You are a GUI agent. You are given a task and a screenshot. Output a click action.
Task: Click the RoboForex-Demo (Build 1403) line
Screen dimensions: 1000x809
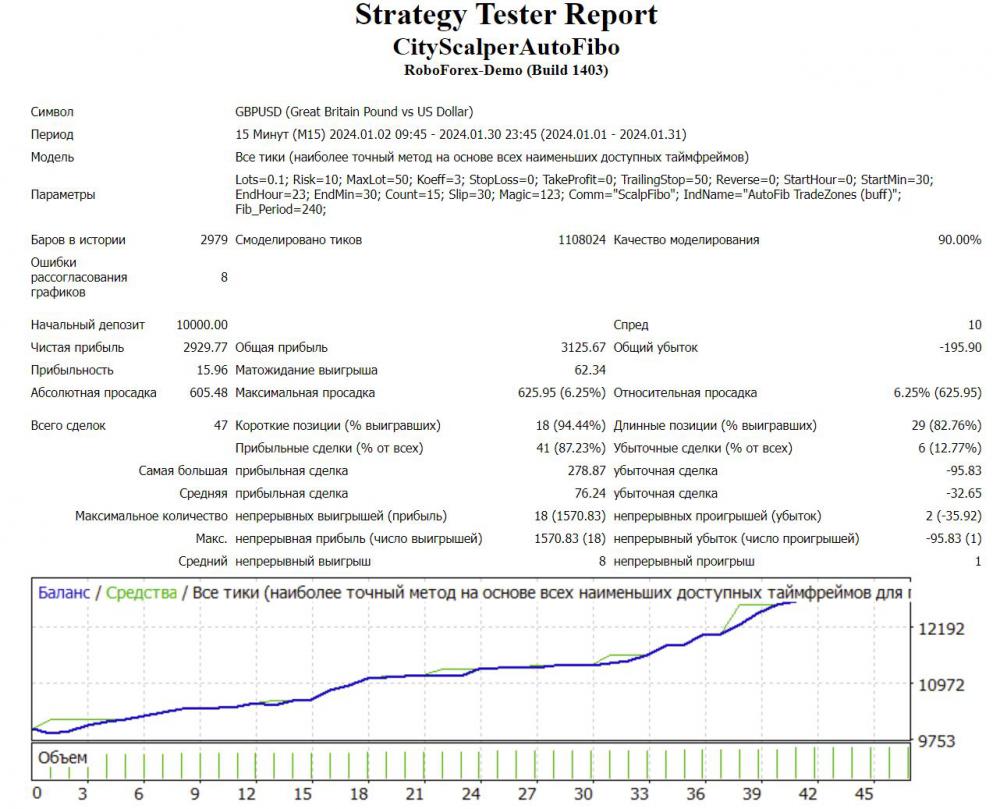pos(506,70)
